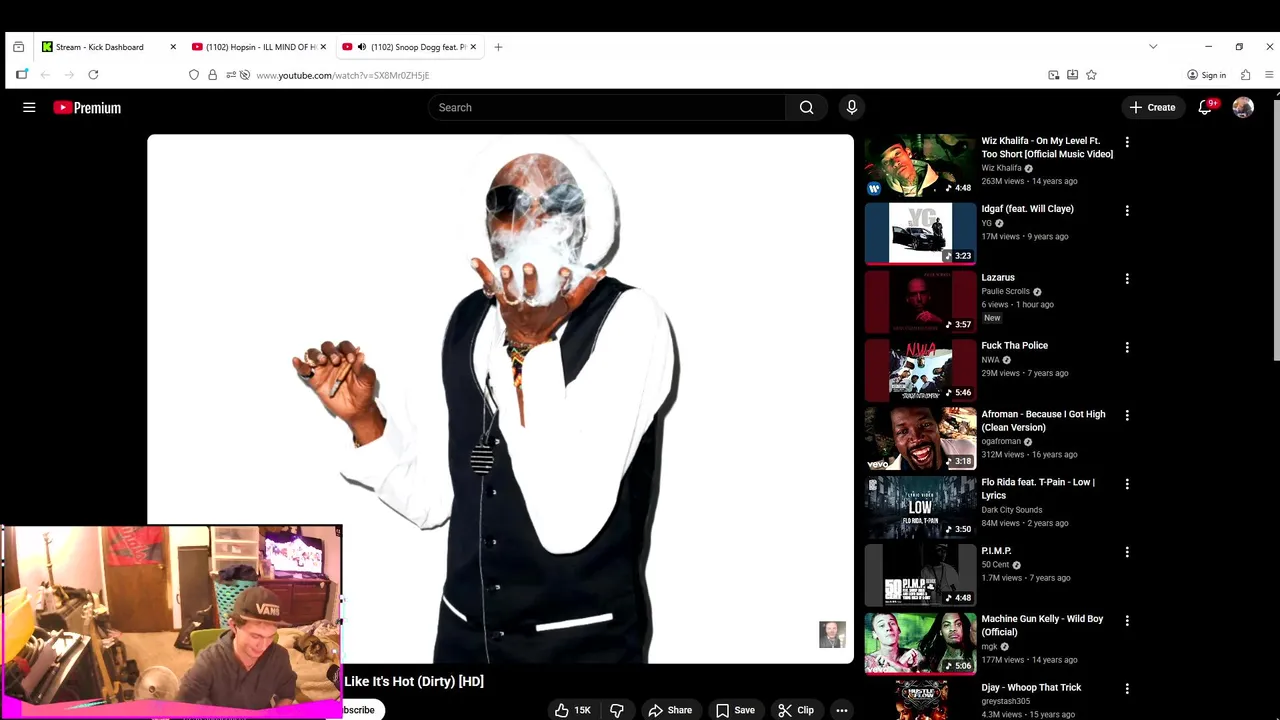This screenshot has height=720, width=1280.
Task: Open Djay - Whoop That Trick title
Action: (1031, 688)
